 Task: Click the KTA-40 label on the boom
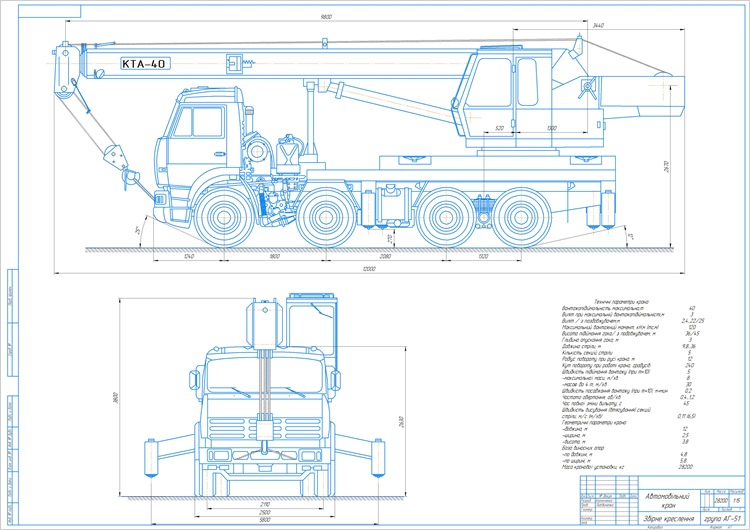point(145,63)
